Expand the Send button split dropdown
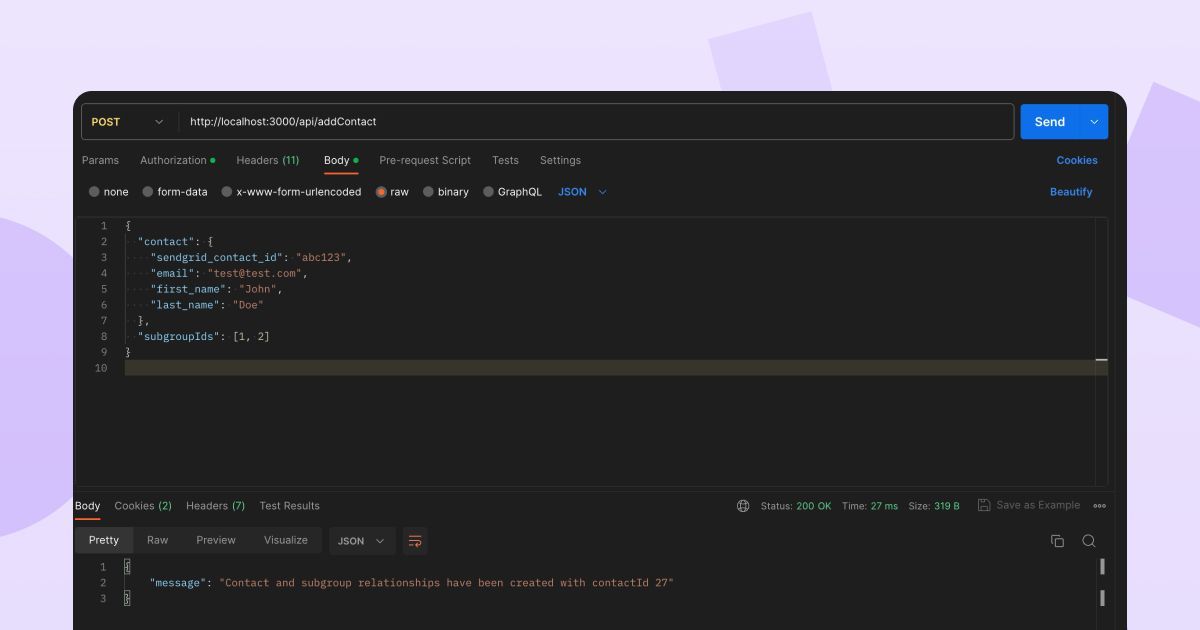This screenshot has width=1200, height=630. coord(1095,121)
